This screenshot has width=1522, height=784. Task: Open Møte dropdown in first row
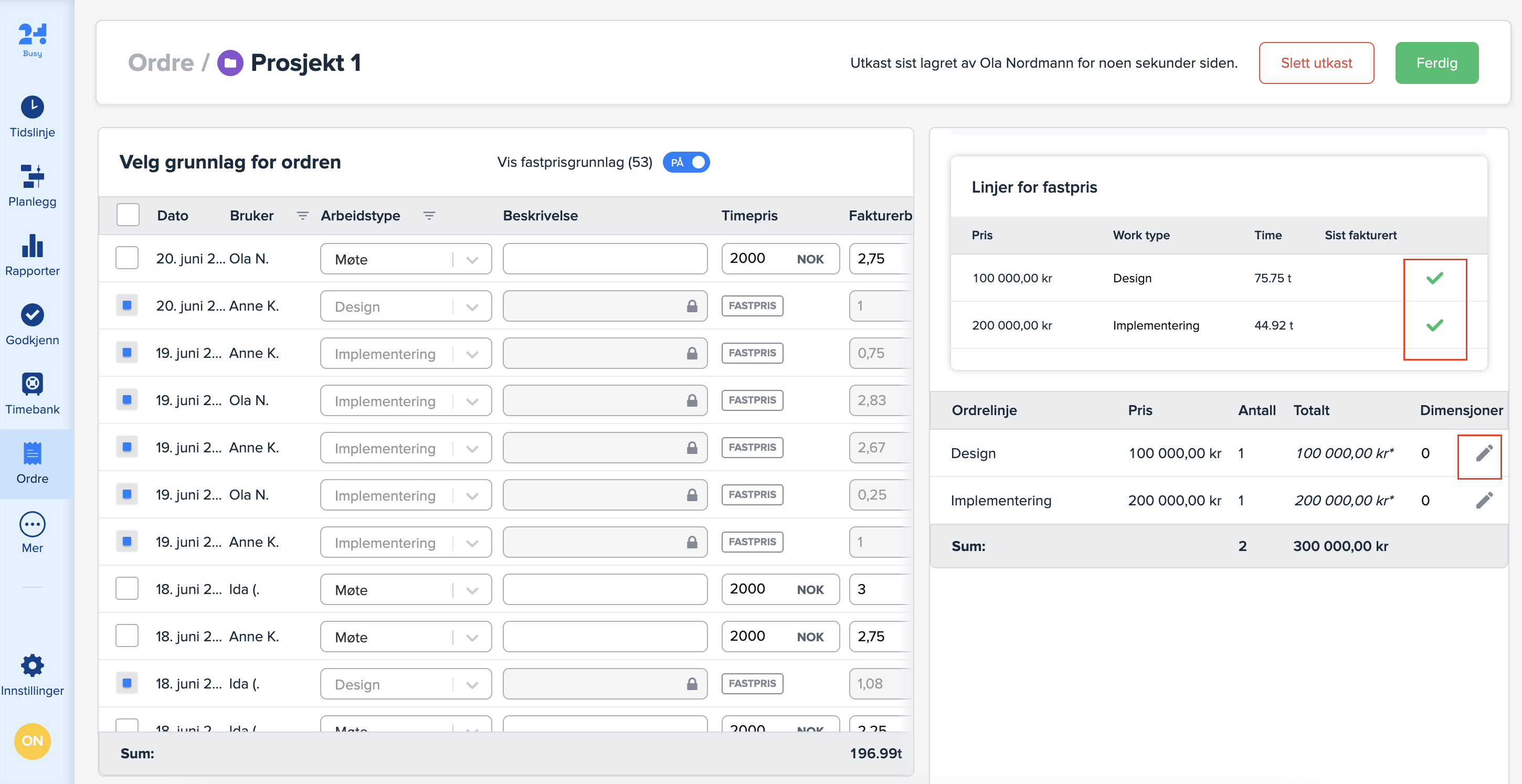(405, 259)
